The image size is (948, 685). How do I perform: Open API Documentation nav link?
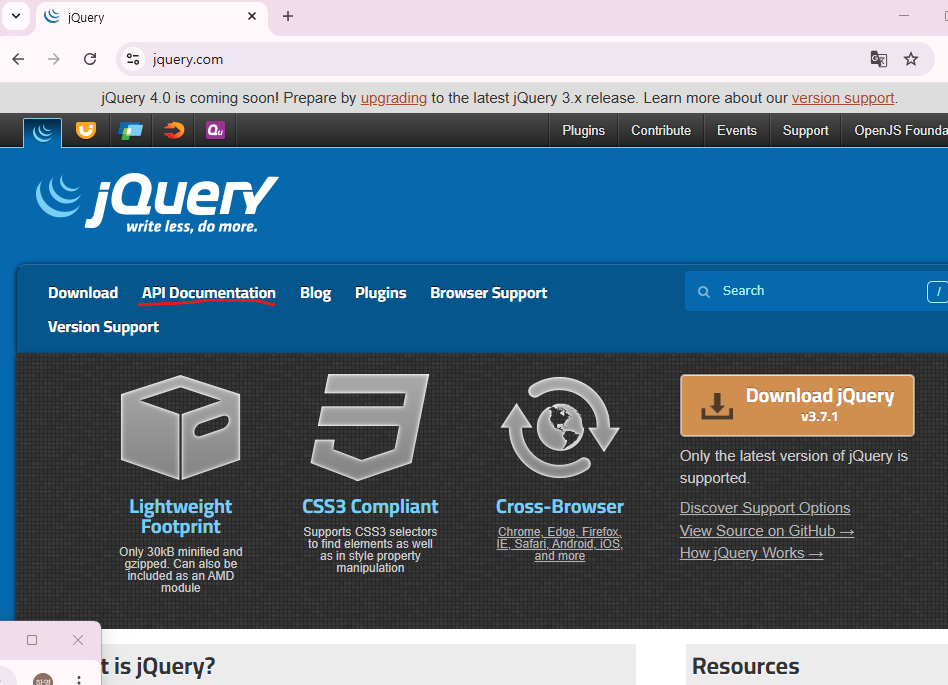click(x=209, y=293)
